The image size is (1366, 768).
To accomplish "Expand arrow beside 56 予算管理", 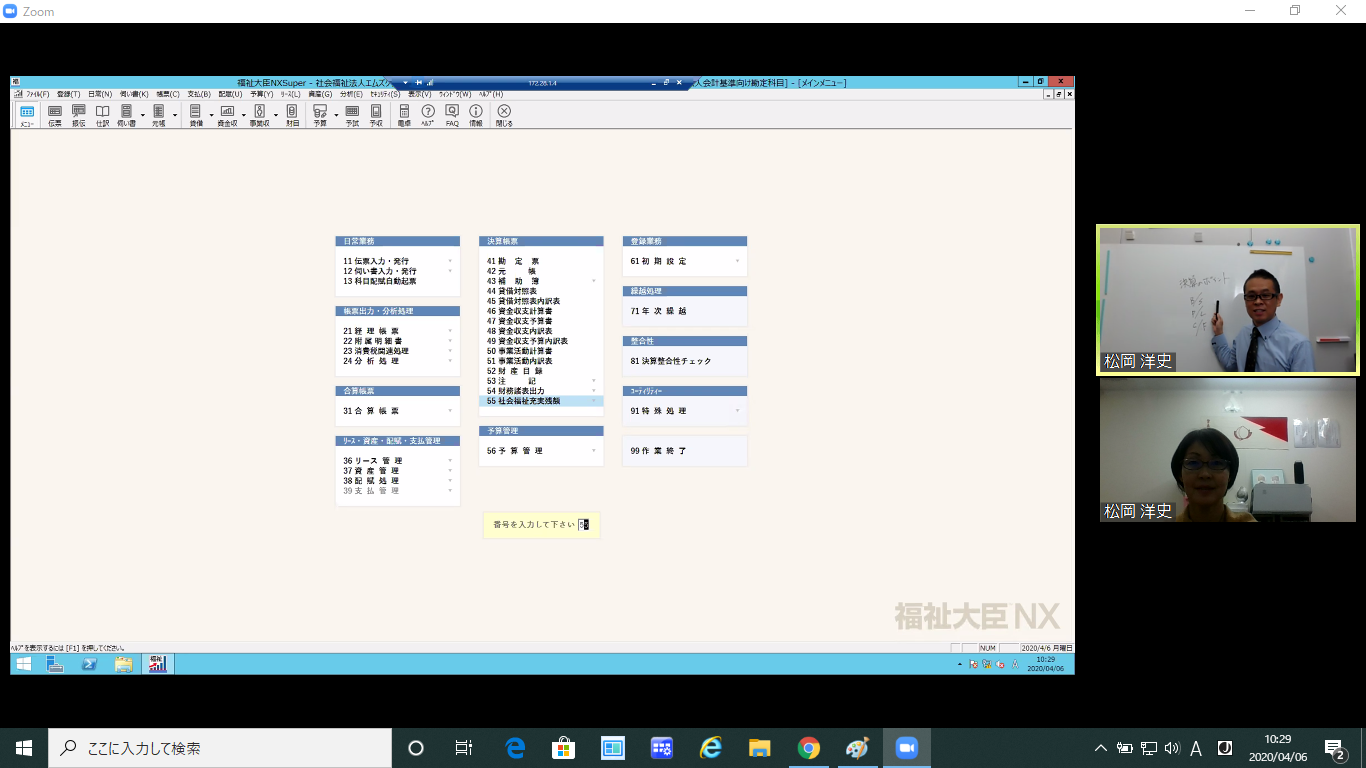I will (593, 451).
